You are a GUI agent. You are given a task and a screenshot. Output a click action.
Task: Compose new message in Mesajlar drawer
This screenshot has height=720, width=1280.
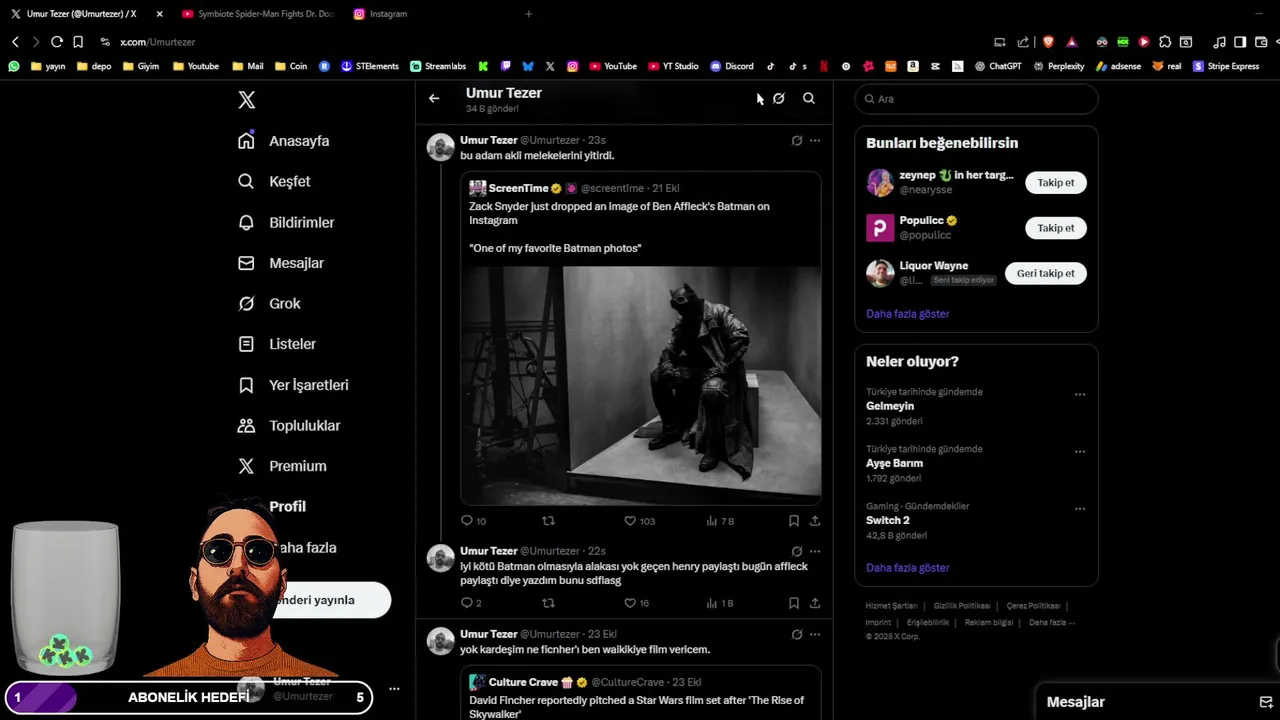1265,702
